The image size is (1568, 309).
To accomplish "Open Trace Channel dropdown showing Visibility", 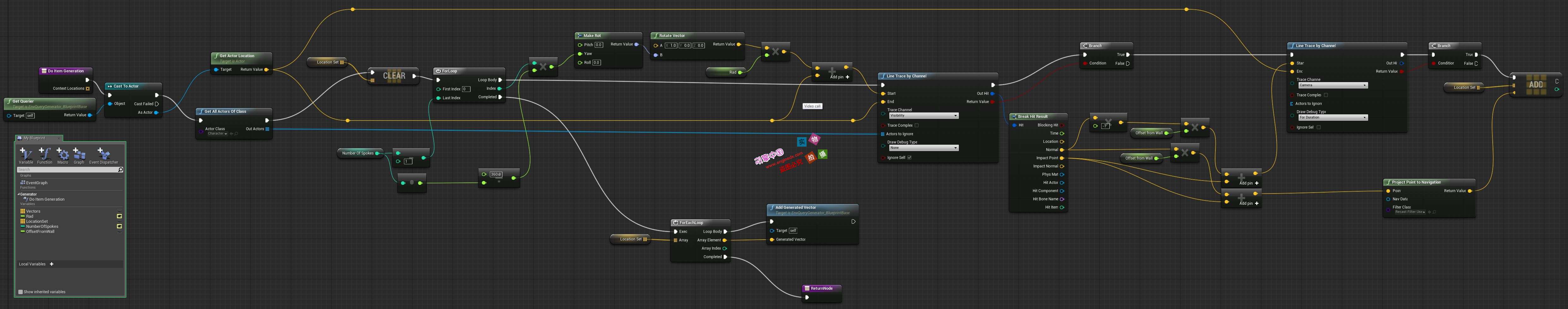I will point(923,115).
